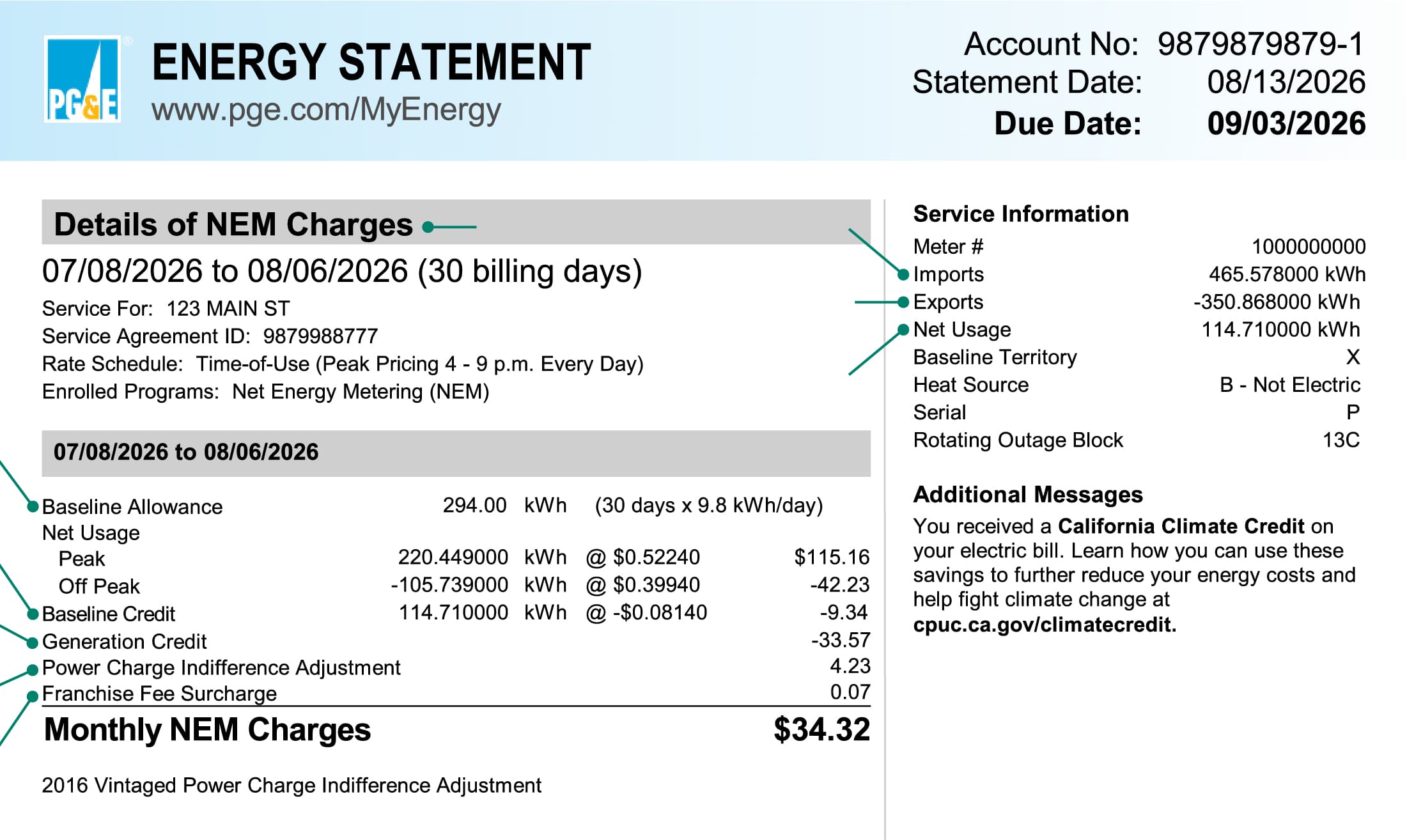Open the www.pge.com/MyEnergy link
The image size is (1407, 840).
click(326, 110)
